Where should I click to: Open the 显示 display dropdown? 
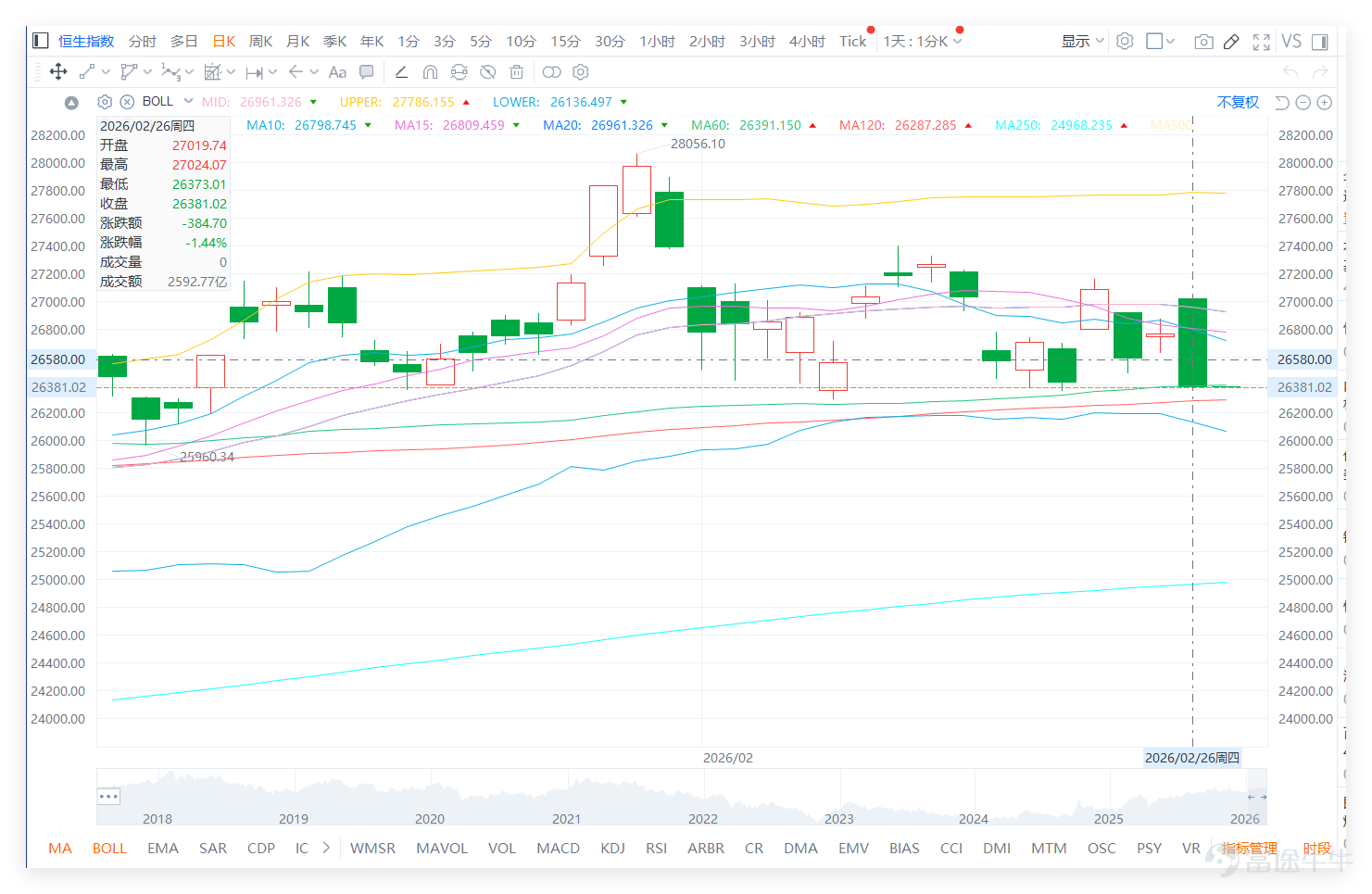[x=1082, y=41]
